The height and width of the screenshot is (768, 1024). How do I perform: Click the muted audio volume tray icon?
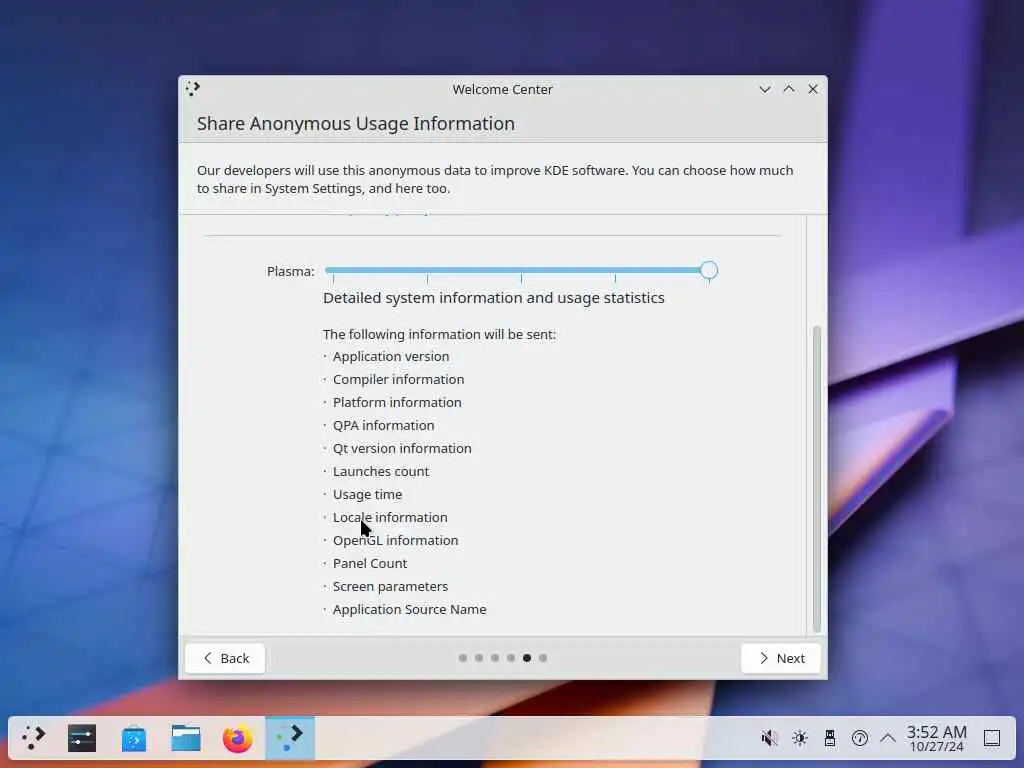click(769, 738)
